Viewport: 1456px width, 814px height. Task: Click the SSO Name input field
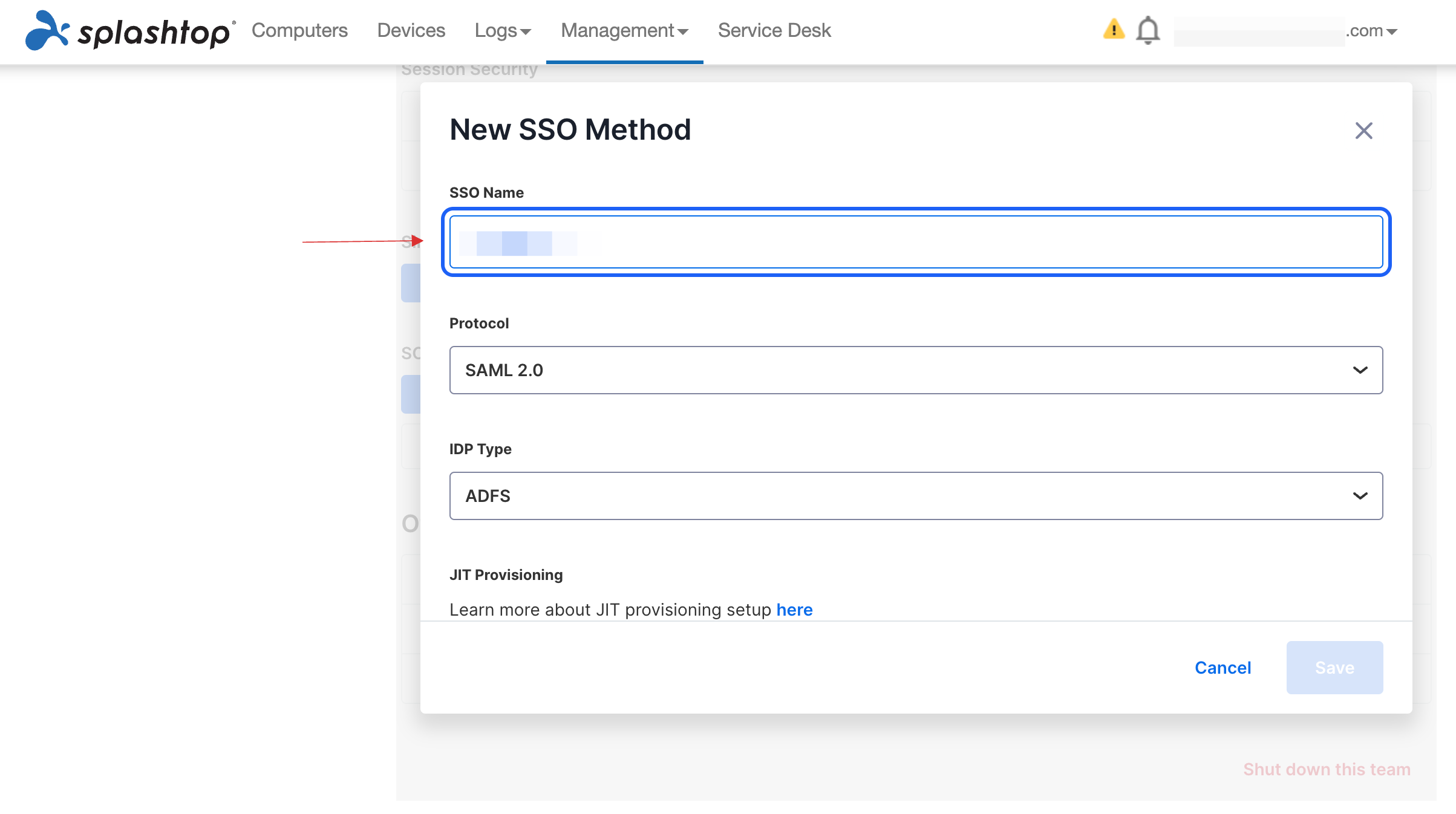(916, 242)
